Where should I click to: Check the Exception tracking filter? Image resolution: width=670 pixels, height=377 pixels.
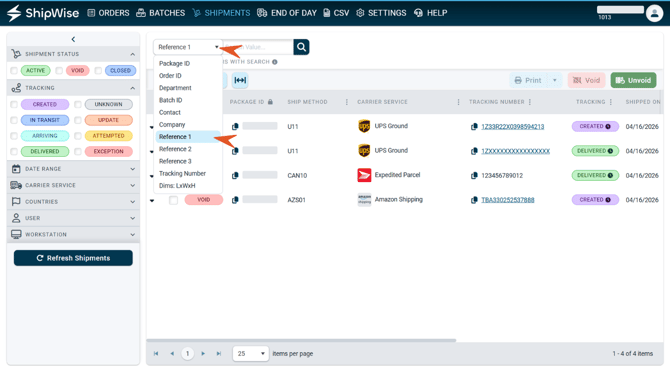(x=78, y=151)
